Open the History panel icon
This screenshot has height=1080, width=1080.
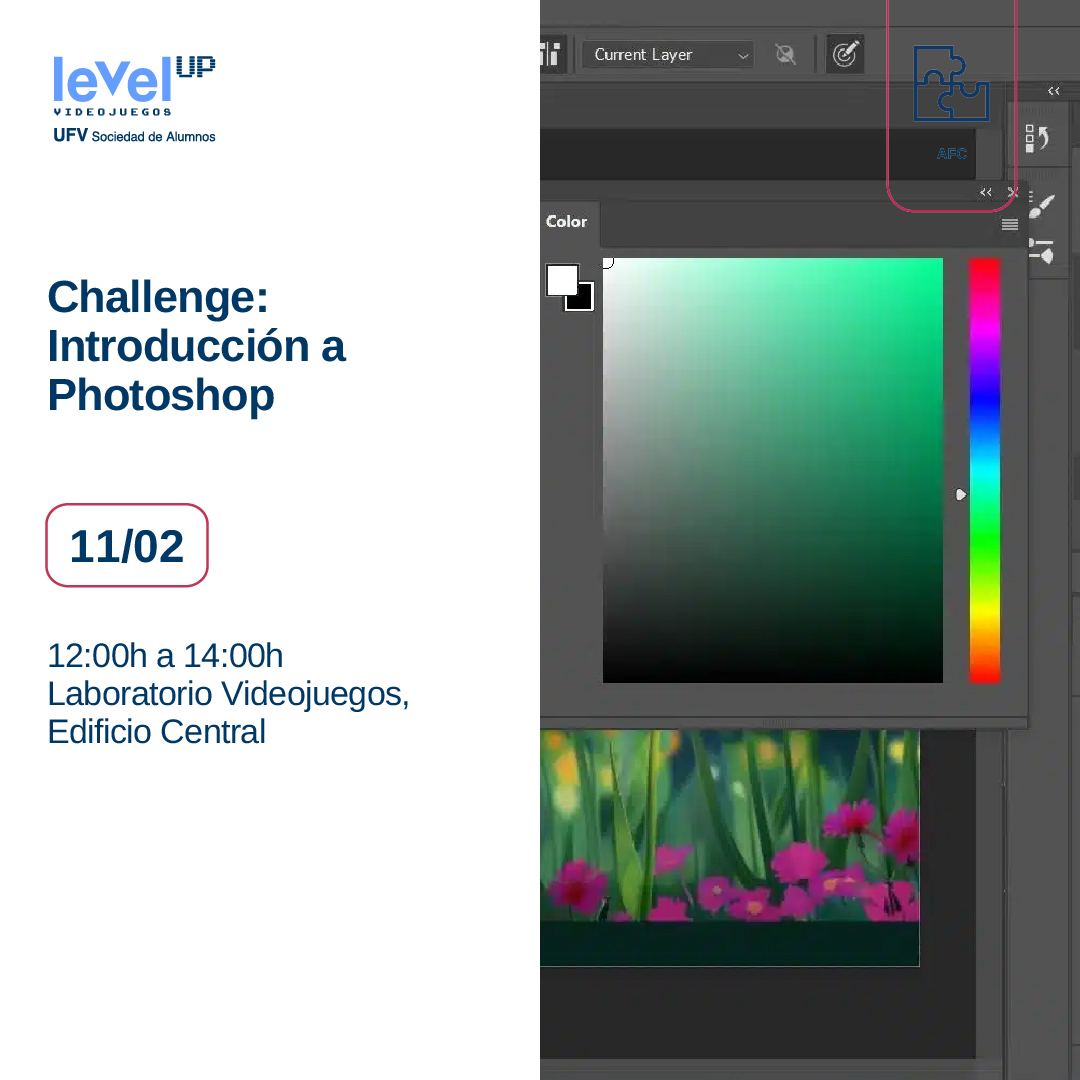1037,138
